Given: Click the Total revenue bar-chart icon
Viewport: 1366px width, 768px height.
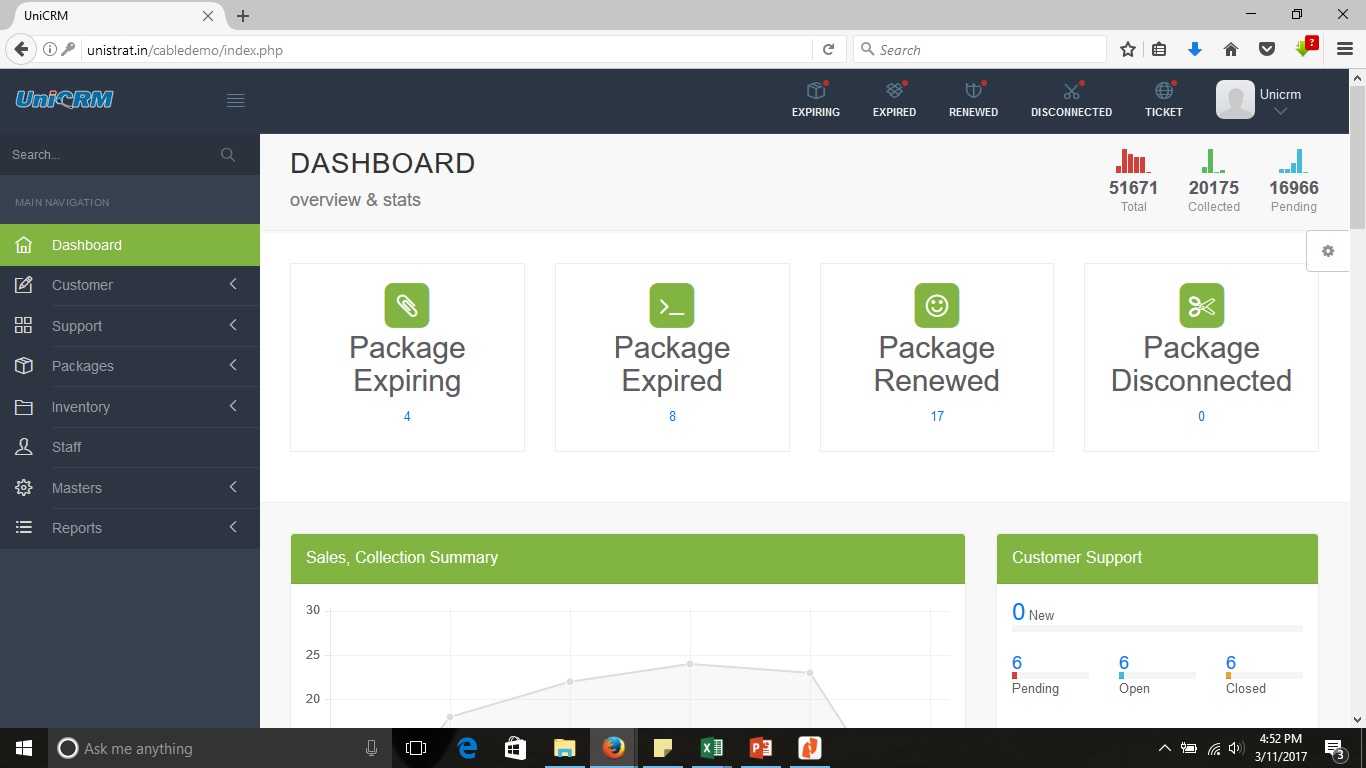Looking at the screenshot, I should [x=1132, y=160].
